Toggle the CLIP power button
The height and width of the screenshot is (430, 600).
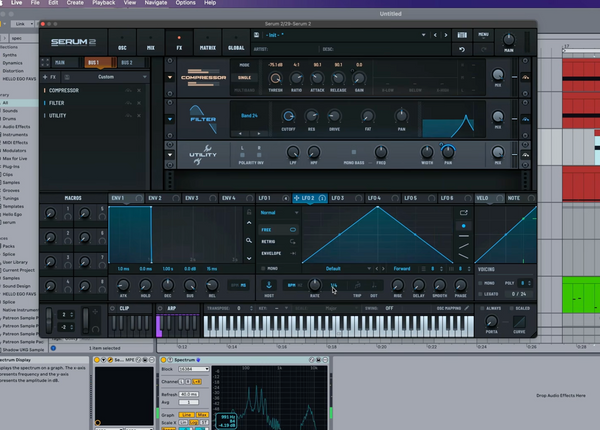112,308
